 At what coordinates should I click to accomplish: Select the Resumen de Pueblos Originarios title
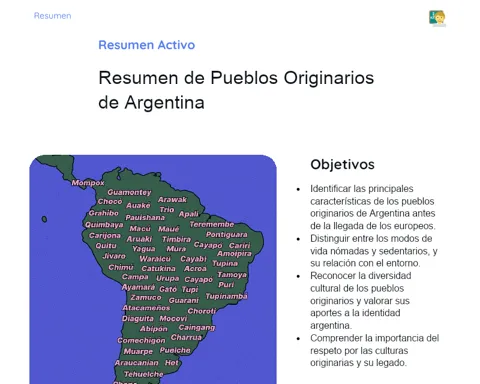[x=236, y=90]
